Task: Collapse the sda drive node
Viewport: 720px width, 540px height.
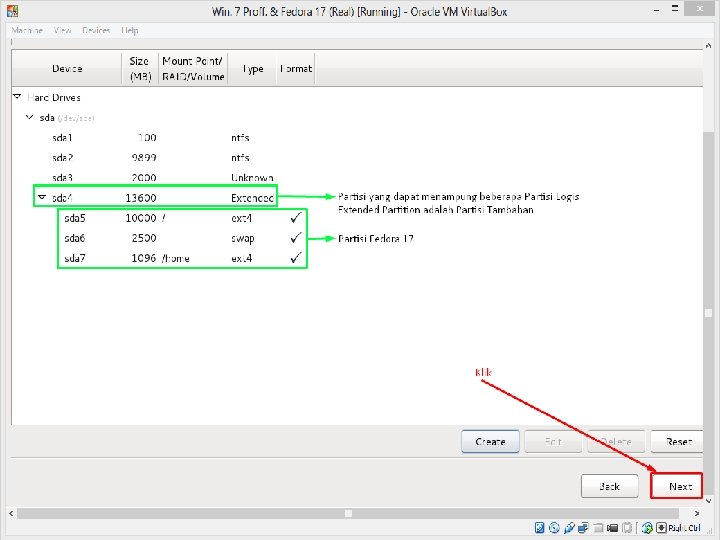Action: pos(30,117)
